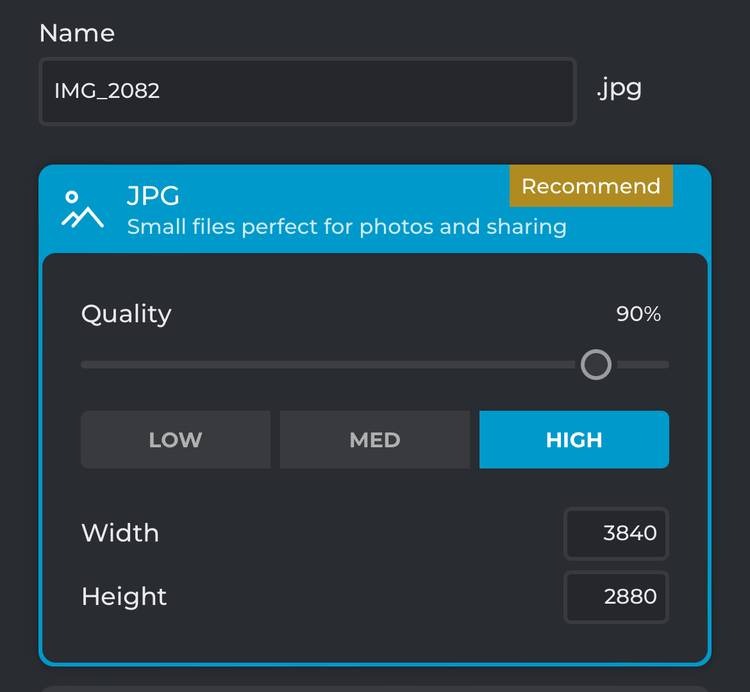Image resolution: width=750 pixels, height=692 pixels.
Task: Select LOW quality preset
Action: (176, 439)
